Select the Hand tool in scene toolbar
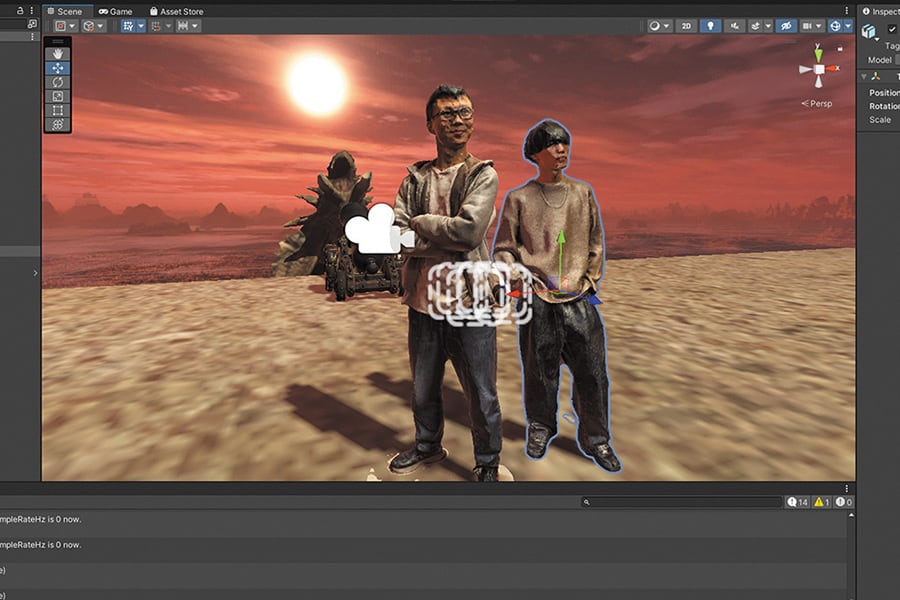Image resolution: width=900 pixels, height=600 pixels. point(57,53)
